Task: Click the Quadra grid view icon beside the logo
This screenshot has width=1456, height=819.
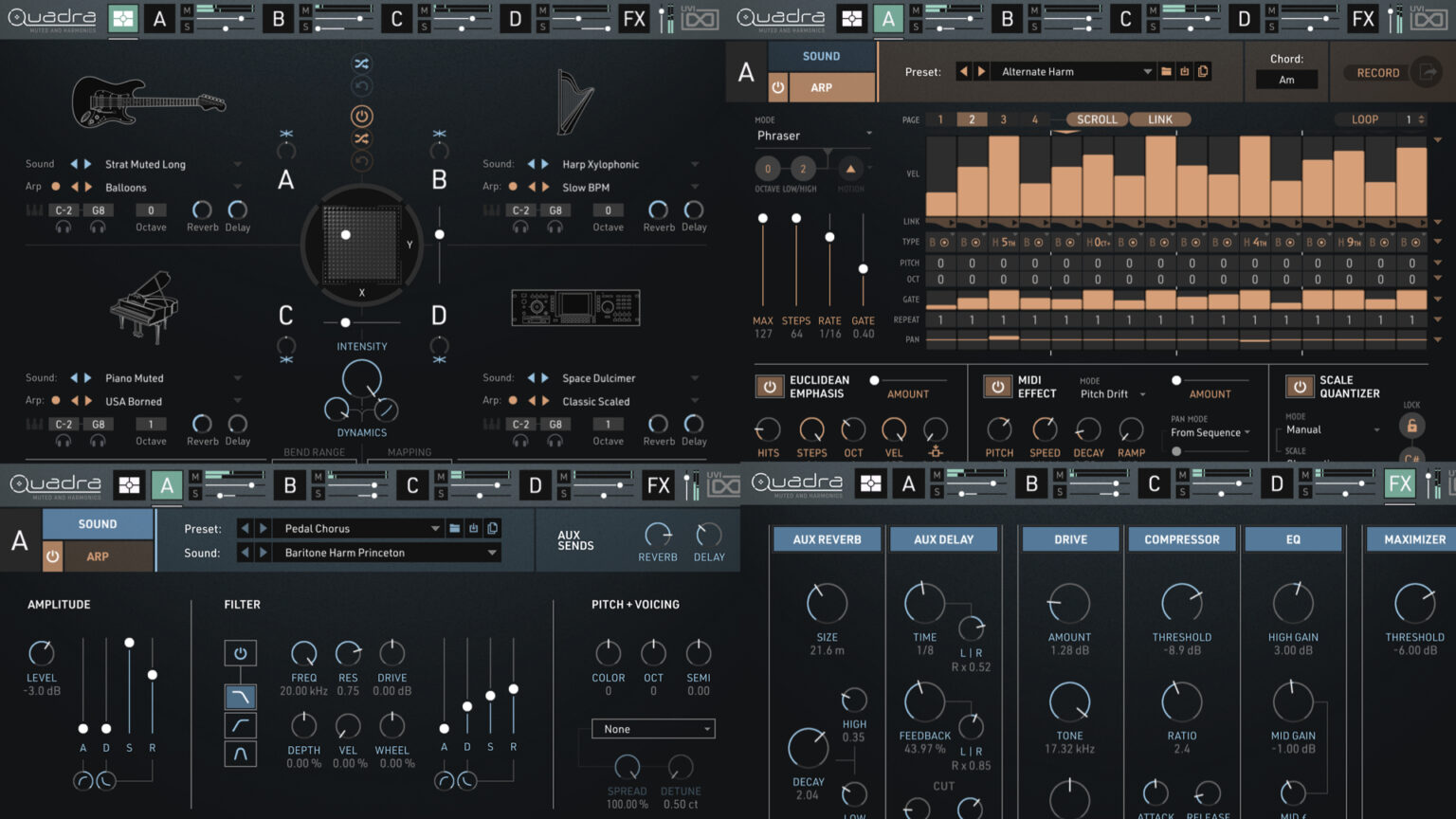Action: (121, 18)
